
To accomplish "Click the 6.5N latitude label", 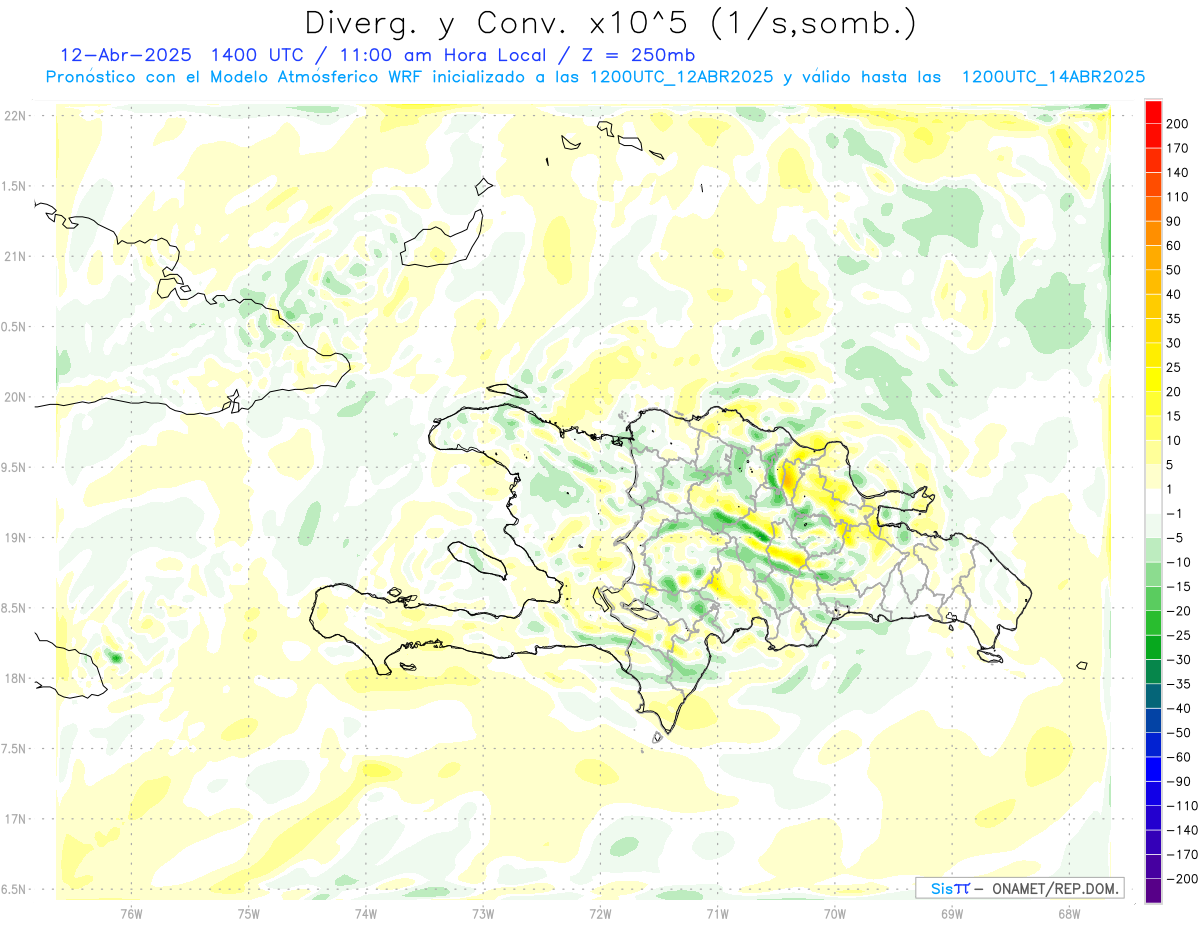I will click(13, 889).
